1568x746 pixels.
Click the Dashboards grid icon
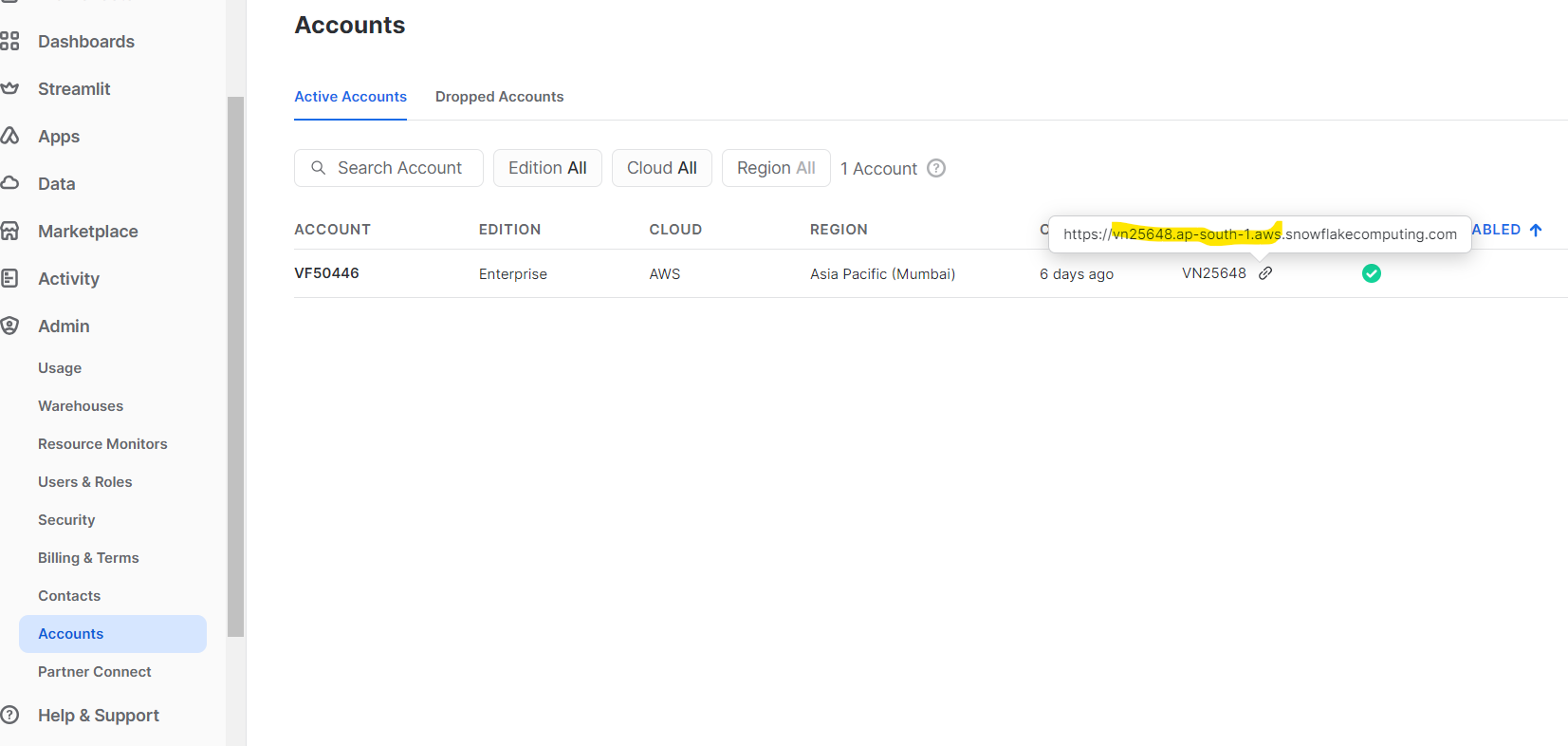click(9, 41)
